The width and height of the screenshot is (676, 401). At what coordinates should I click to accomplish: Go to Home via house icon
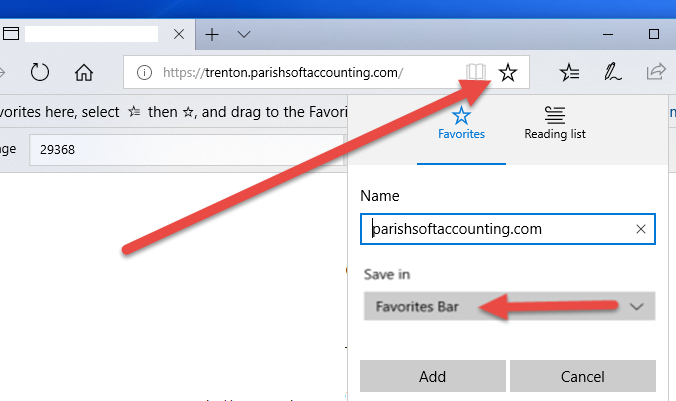[x=84, y=72]
